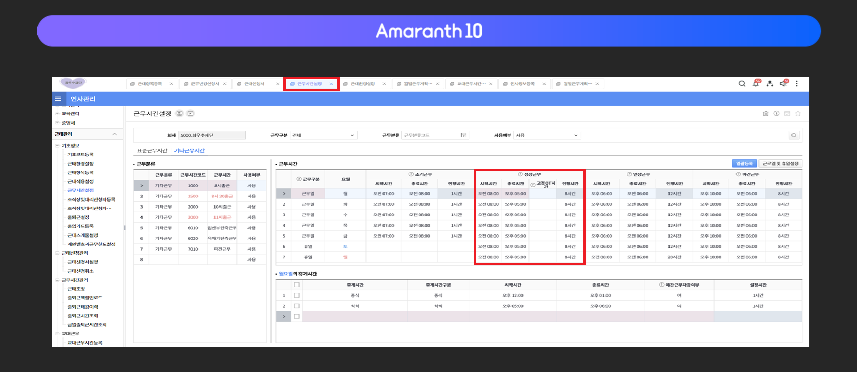857x372 pixels.
Task: Select row 3 with code 2000 in left table
Action: coord(200,208)
